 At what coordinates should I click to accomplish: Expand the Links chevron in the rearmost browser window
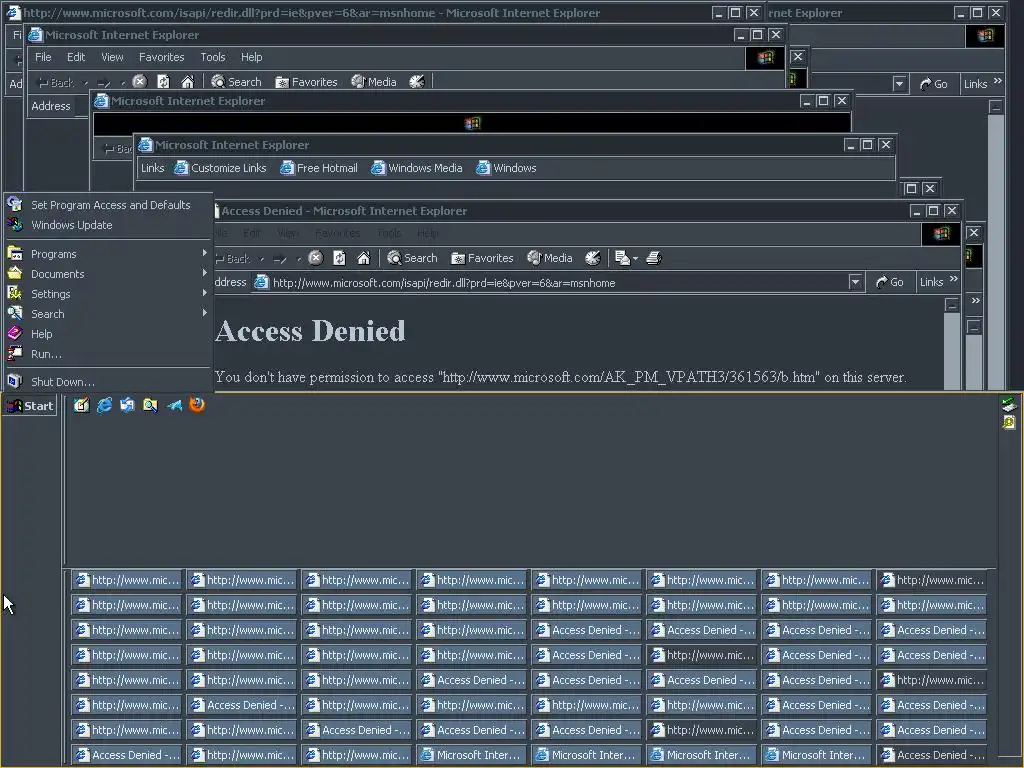coord(997,80)
